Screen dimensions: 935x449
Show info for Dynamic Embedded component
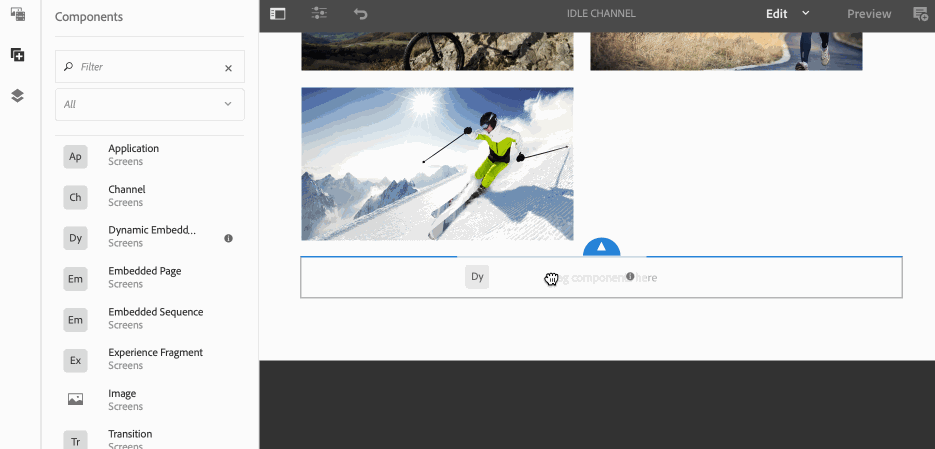click(228, 238)
